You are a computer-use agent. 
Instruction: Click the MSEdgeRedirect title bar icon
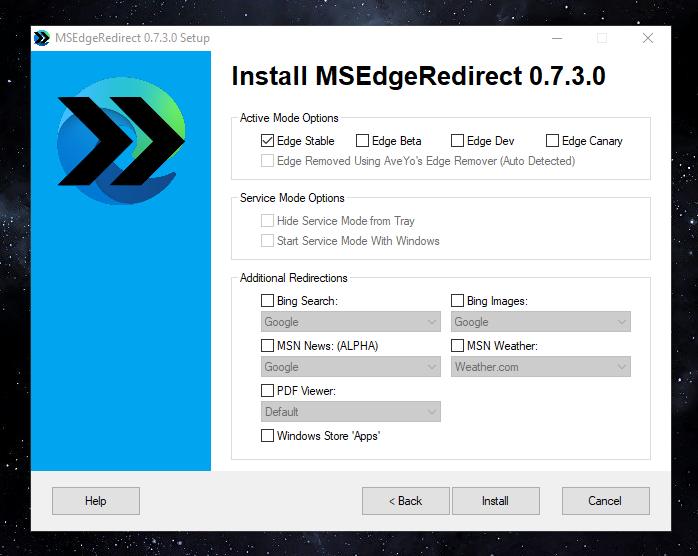[42, 38]
